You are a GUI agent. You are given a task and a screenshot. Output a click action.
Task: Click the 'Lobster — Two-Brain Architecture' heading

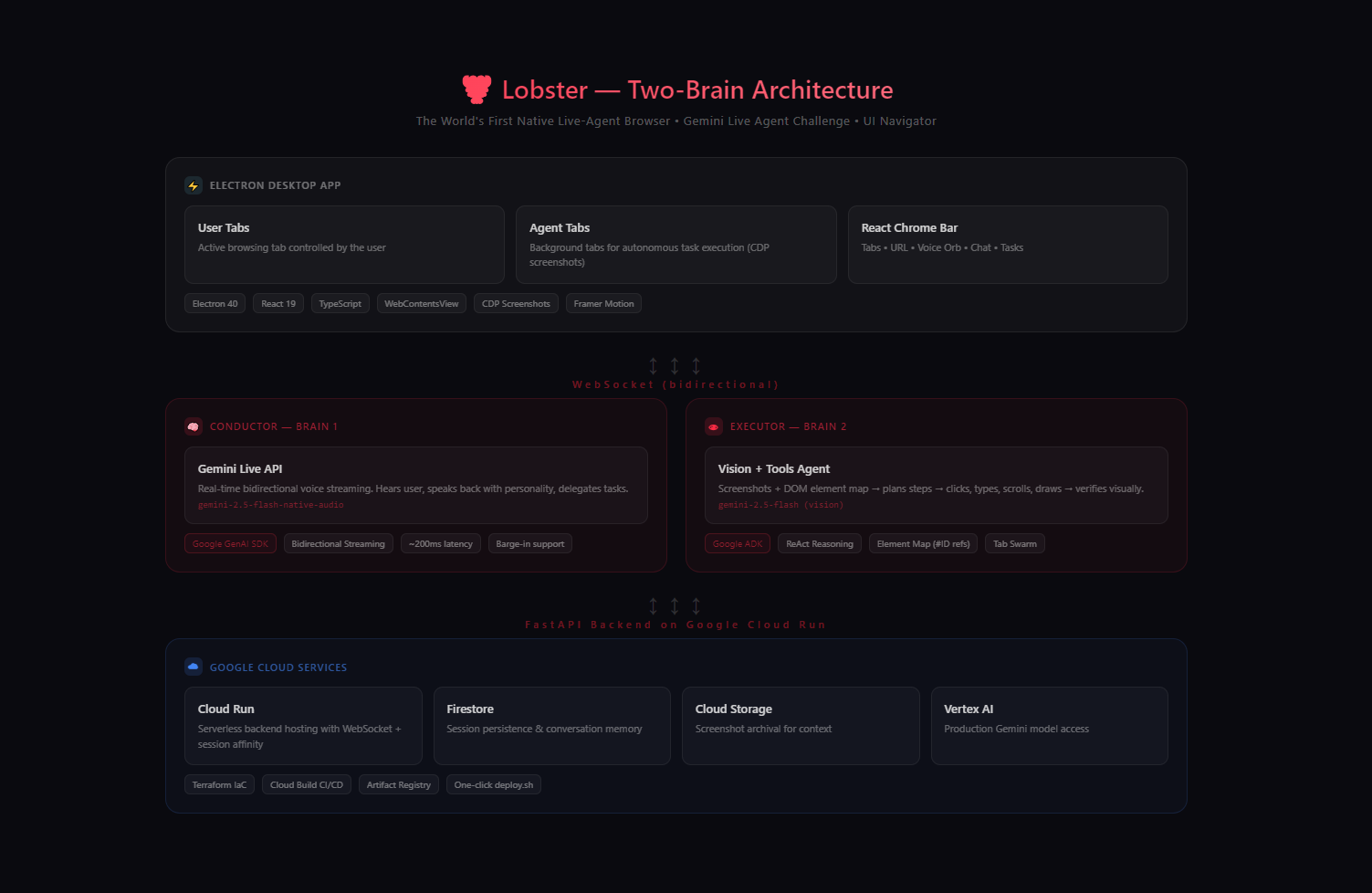pyautogui.click(x=697, y=89)
